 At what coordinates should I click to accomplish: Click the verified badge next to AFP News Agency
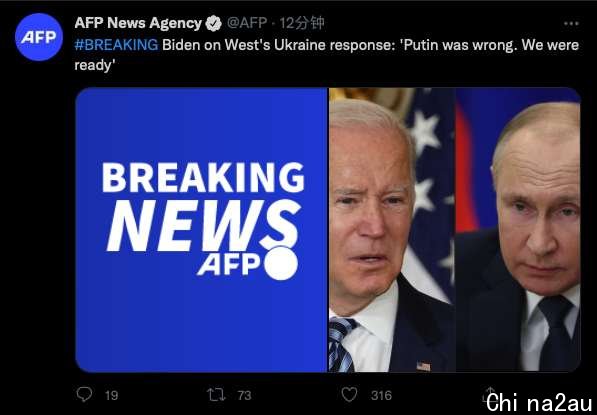(x=214, y=24)
